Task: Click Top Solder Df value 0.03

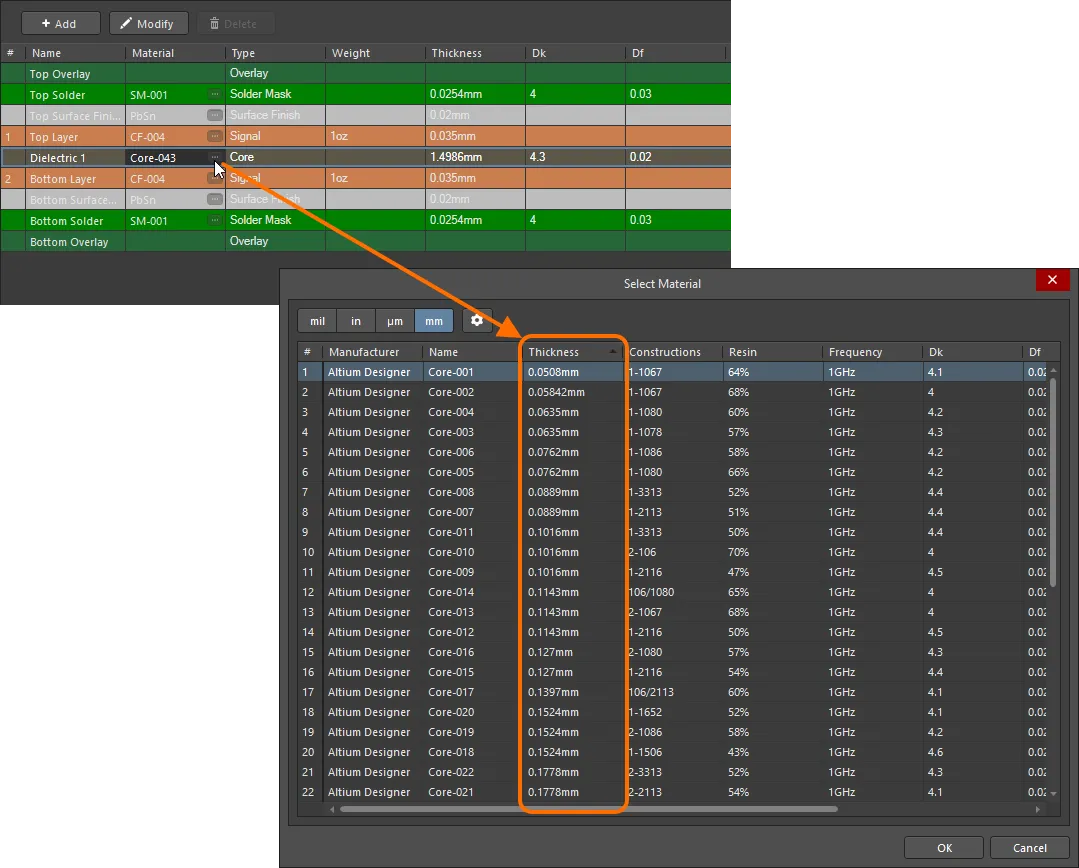Action: pyautogui.click(x=677, y=94)
